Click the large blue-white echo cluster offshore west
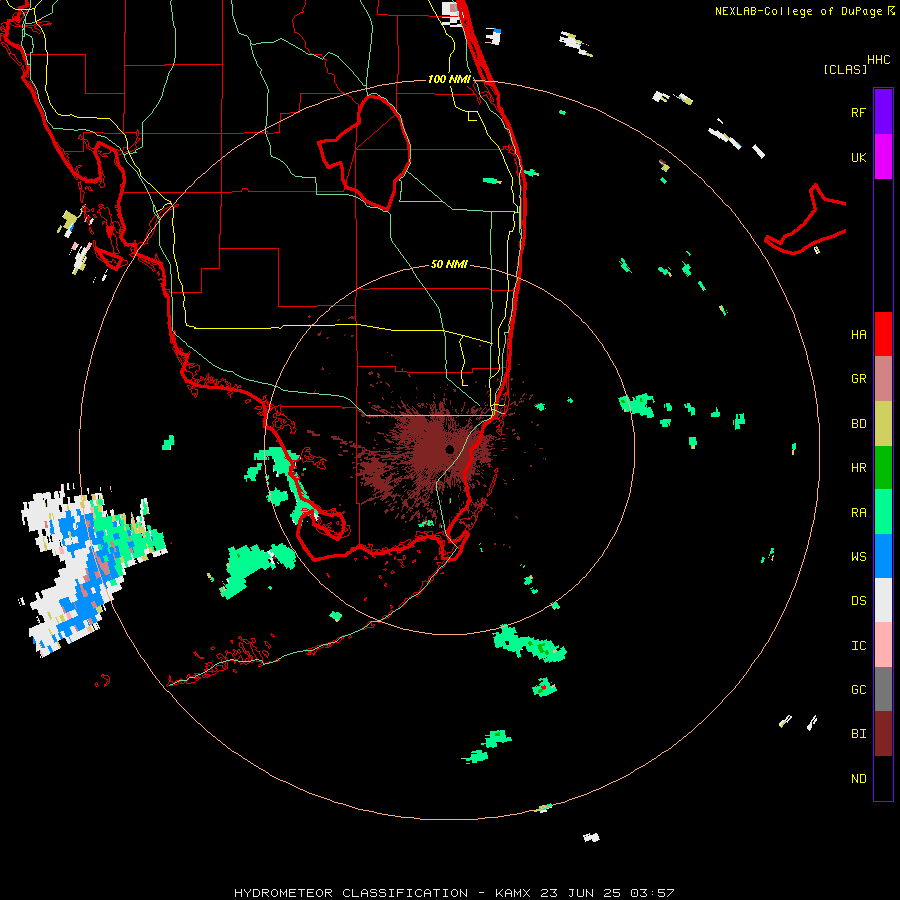The width and height of the screenshot is (900, 900). tap(92, 568)
